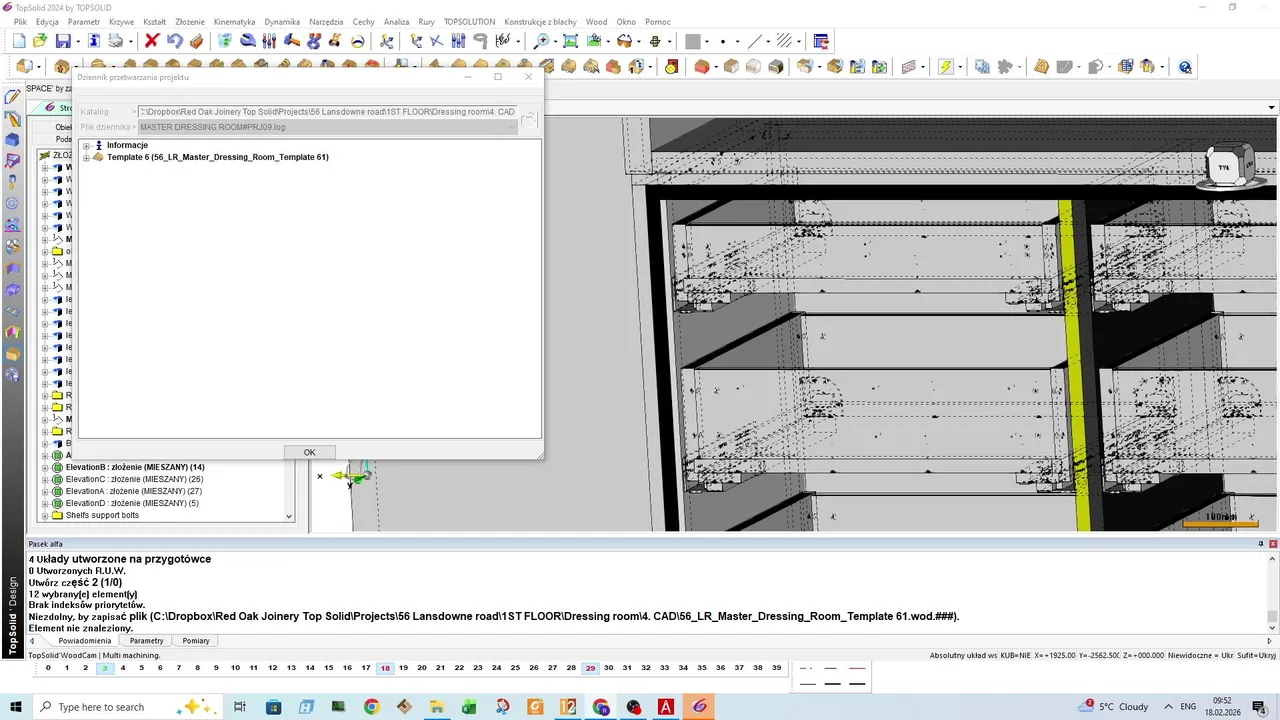The height and width of the screenshot is (720, 1280).
Task: Toggle layer 33 in the layer bar
Action: [x=665, y=668]
